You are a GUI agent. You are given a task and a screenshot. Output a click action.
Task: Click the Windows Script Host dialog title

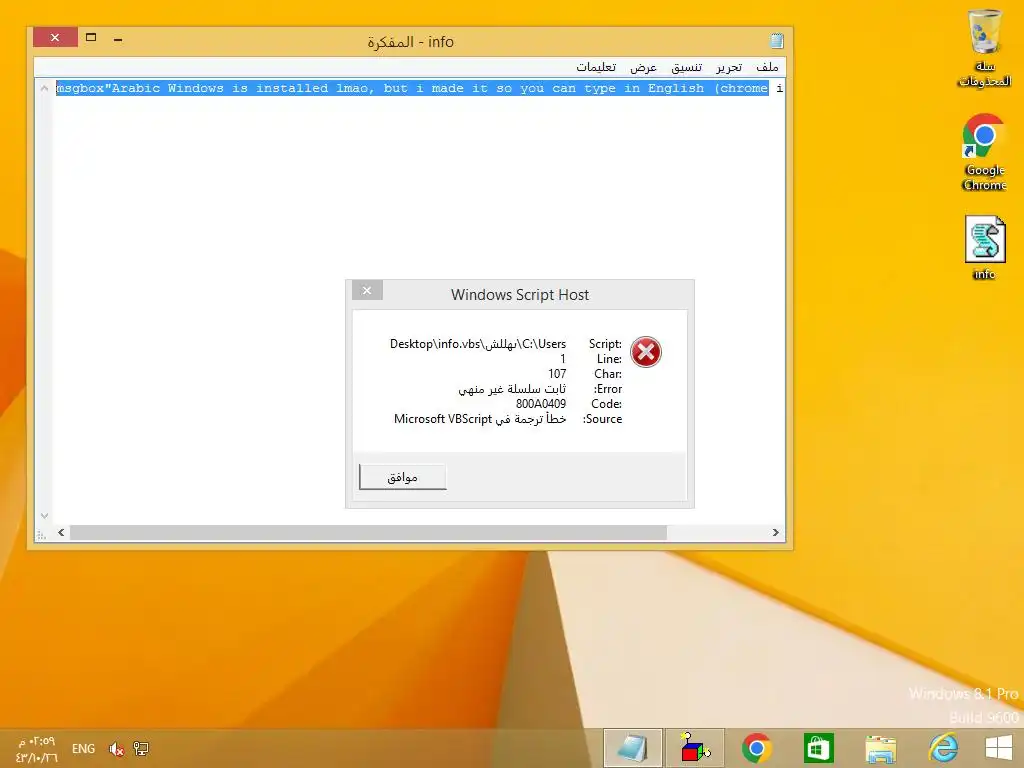520,295
